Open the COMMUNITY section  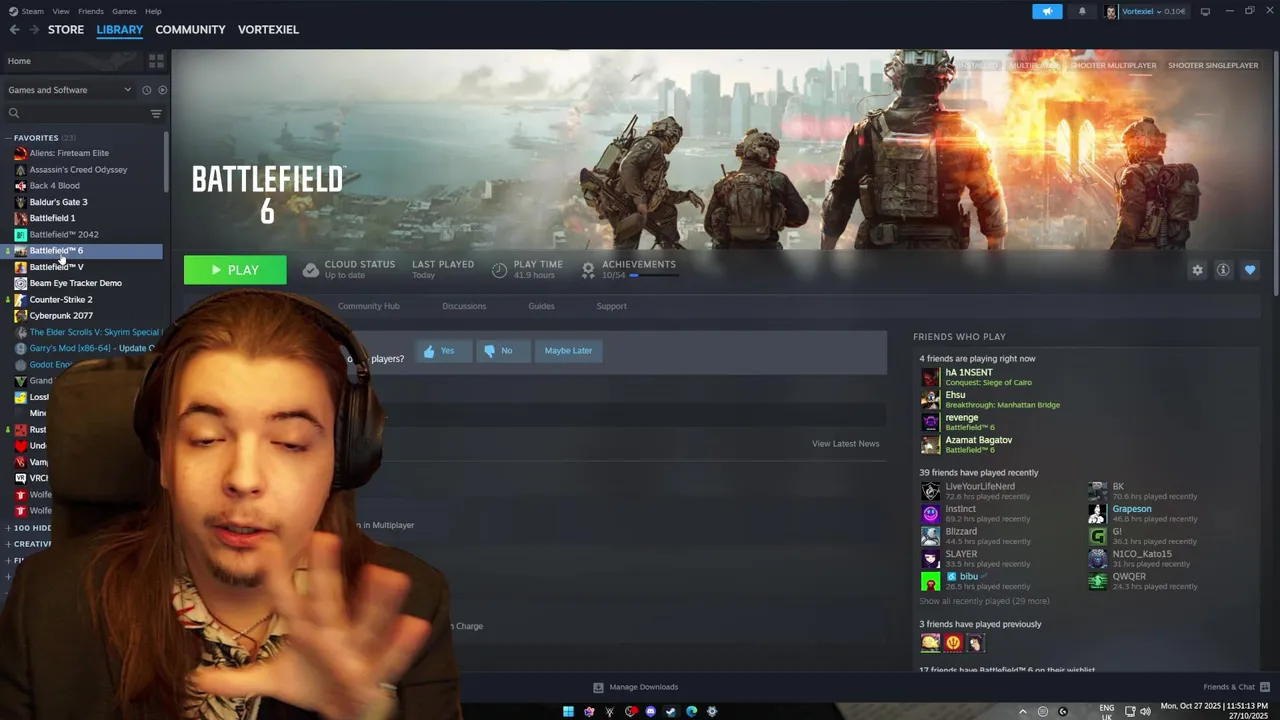tap(190, 29)
